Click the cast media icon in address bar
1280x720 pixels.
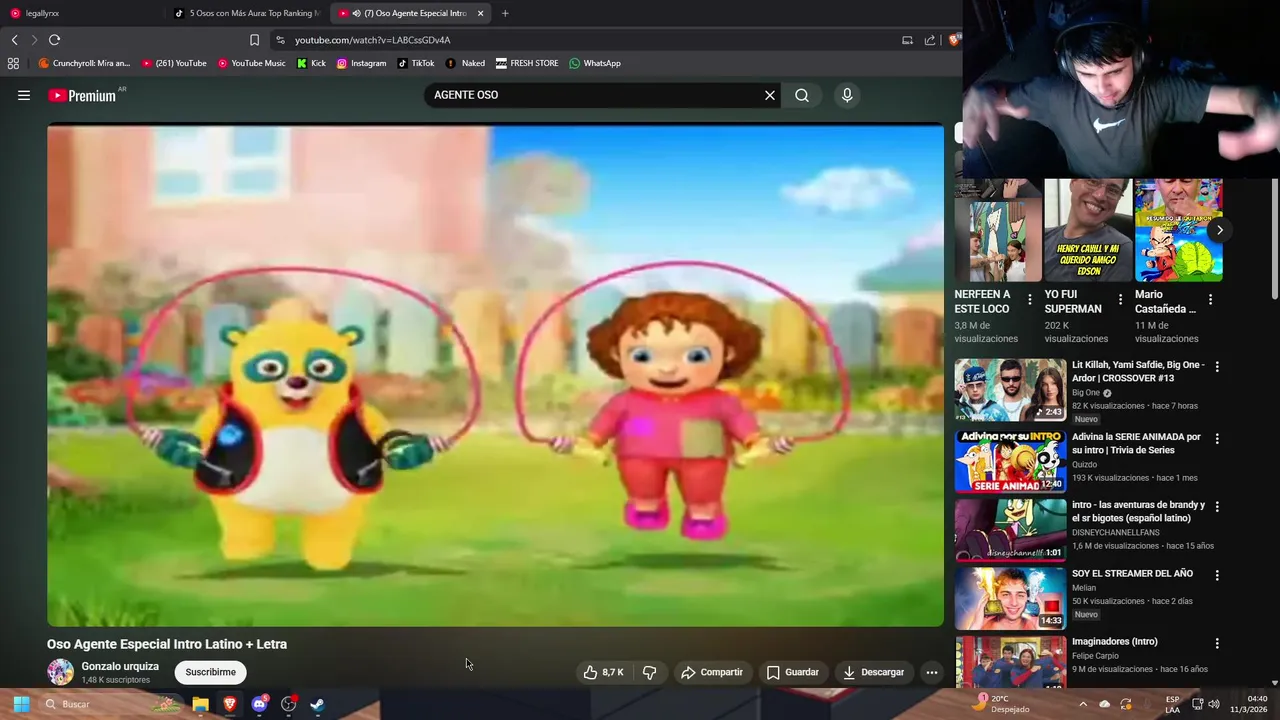[x=907, y=40]
